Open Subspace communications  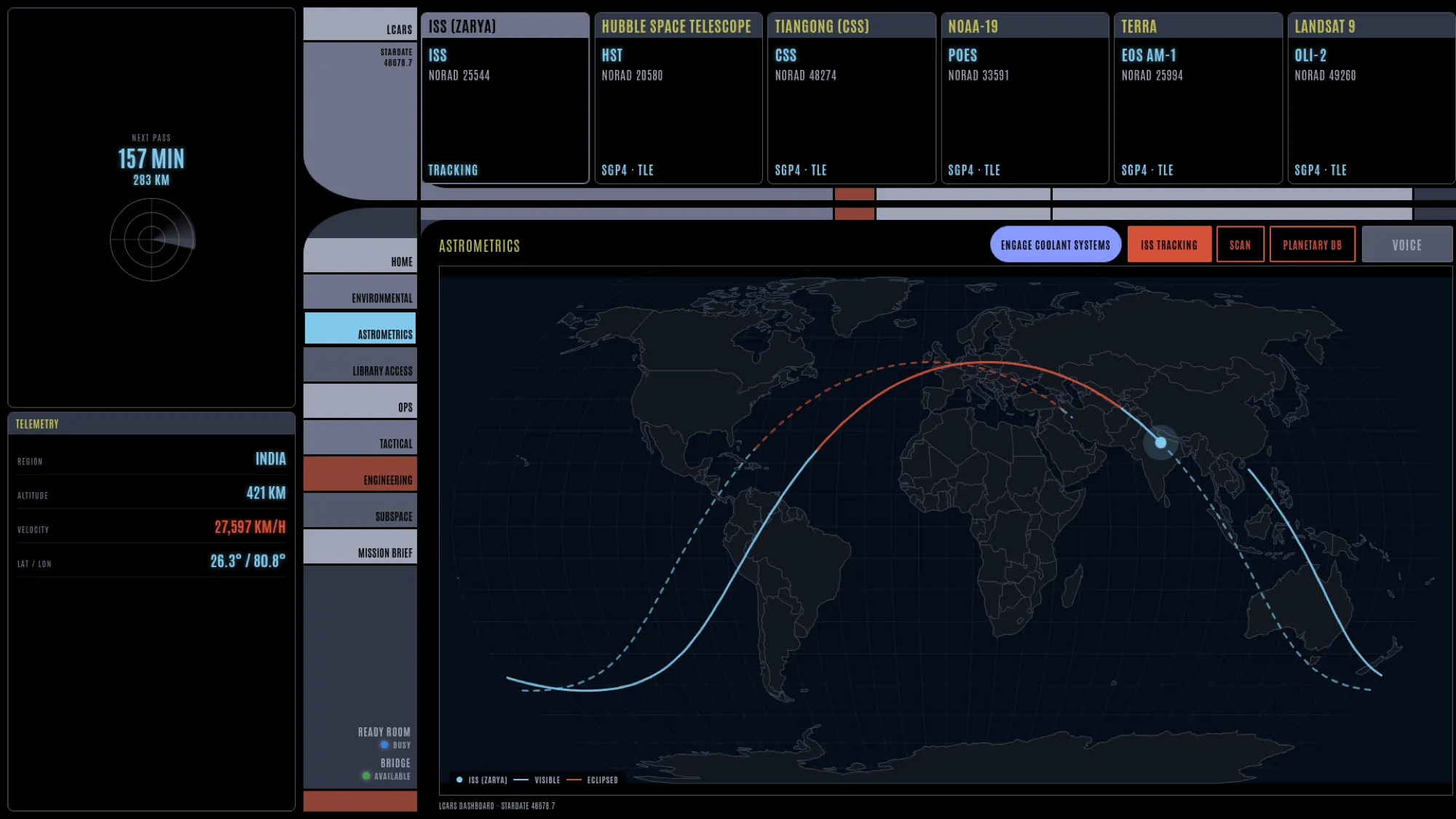tap(360, 510)
